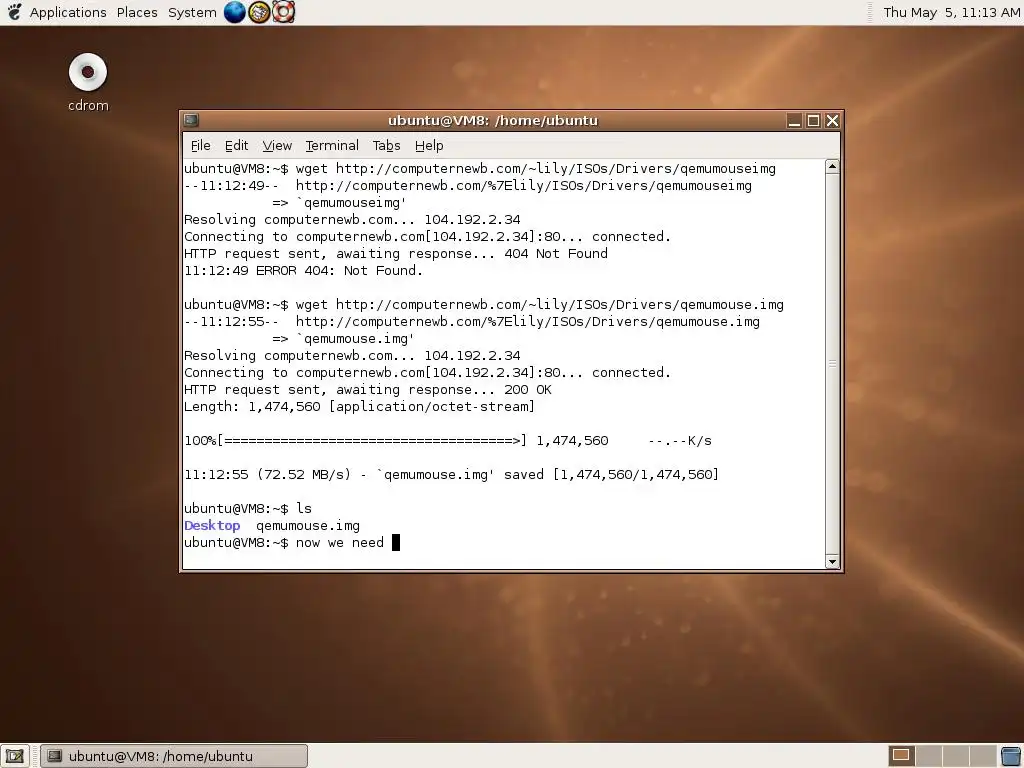Screen dimensions: 1024x768
Task: Click the Show Desktop panel button
Action: pyautogui.click(x=14, y=756)
